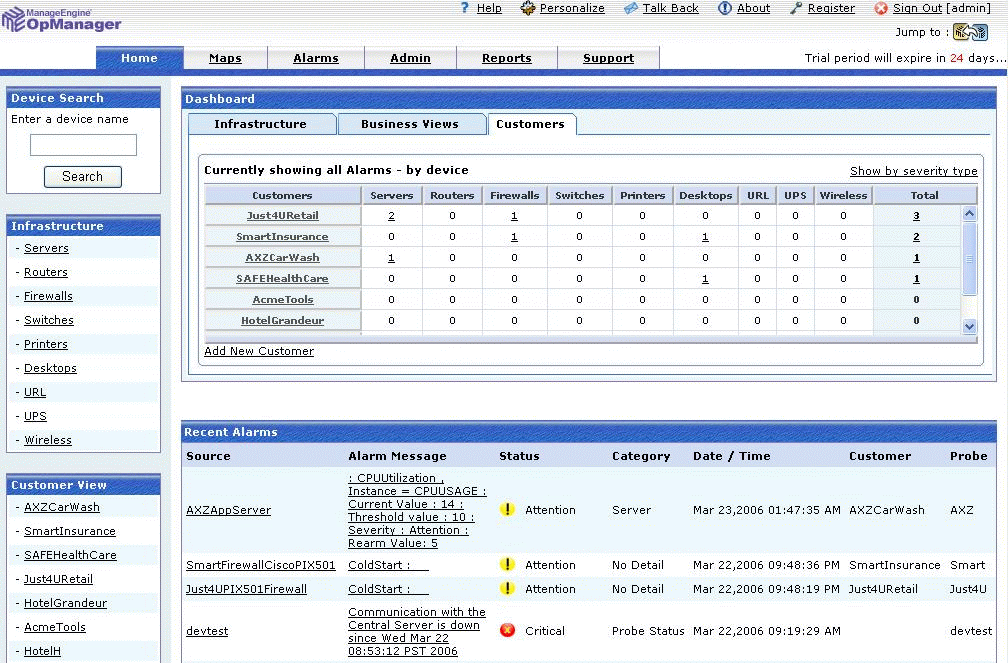Open the Alarms tab
The width and height of the screenshot is (1008, 663).
(316, 58)
